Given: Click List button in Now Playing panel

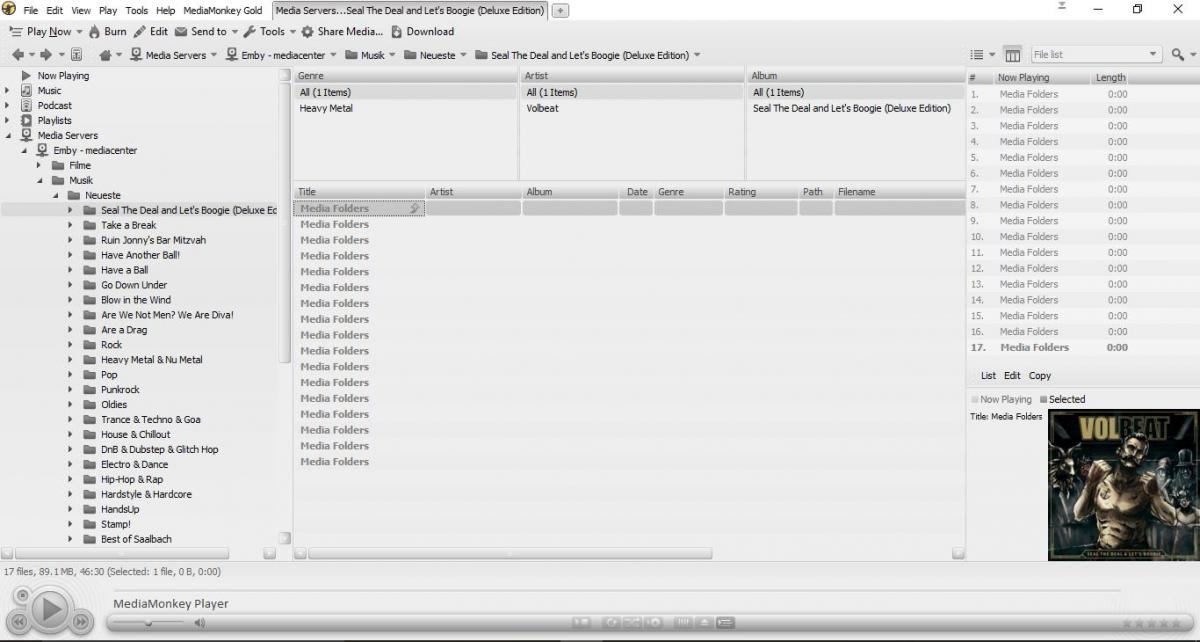Looking at the screenshot, I should tap(988, 376).
